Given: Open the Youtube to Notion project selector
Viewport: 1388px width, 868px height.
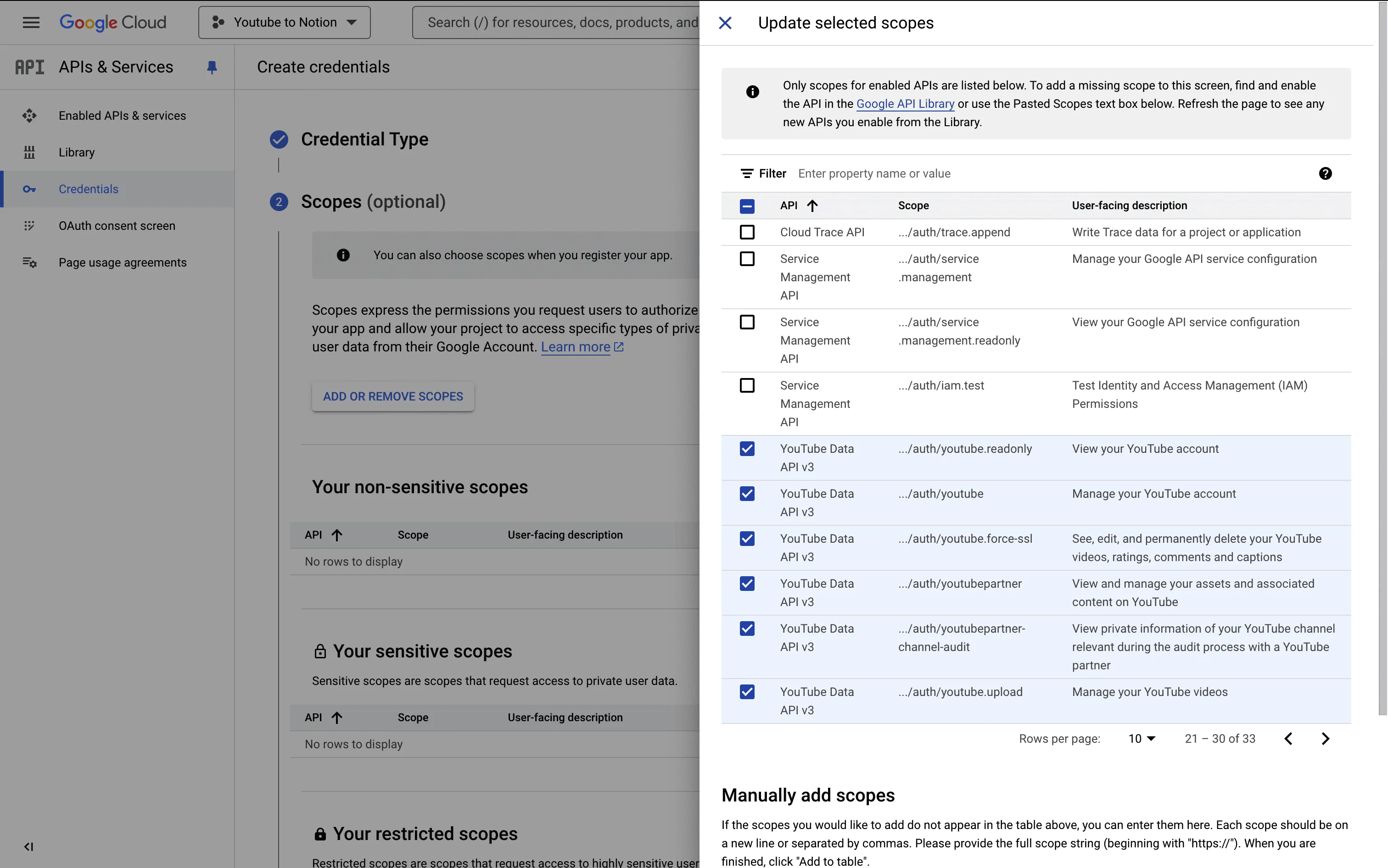Looking at the screenshot, I should [284, 22].
